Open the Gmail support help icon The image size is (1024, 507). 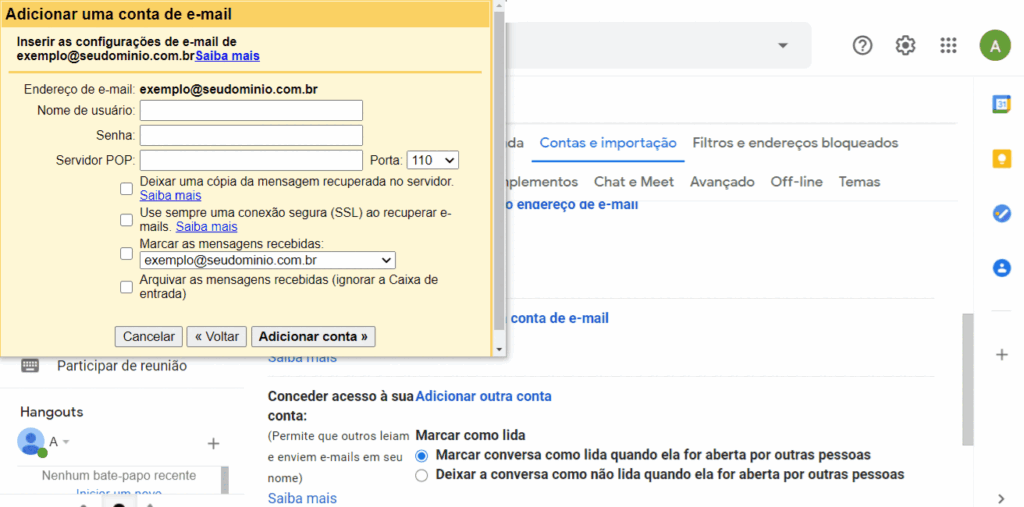pos(862,45)
